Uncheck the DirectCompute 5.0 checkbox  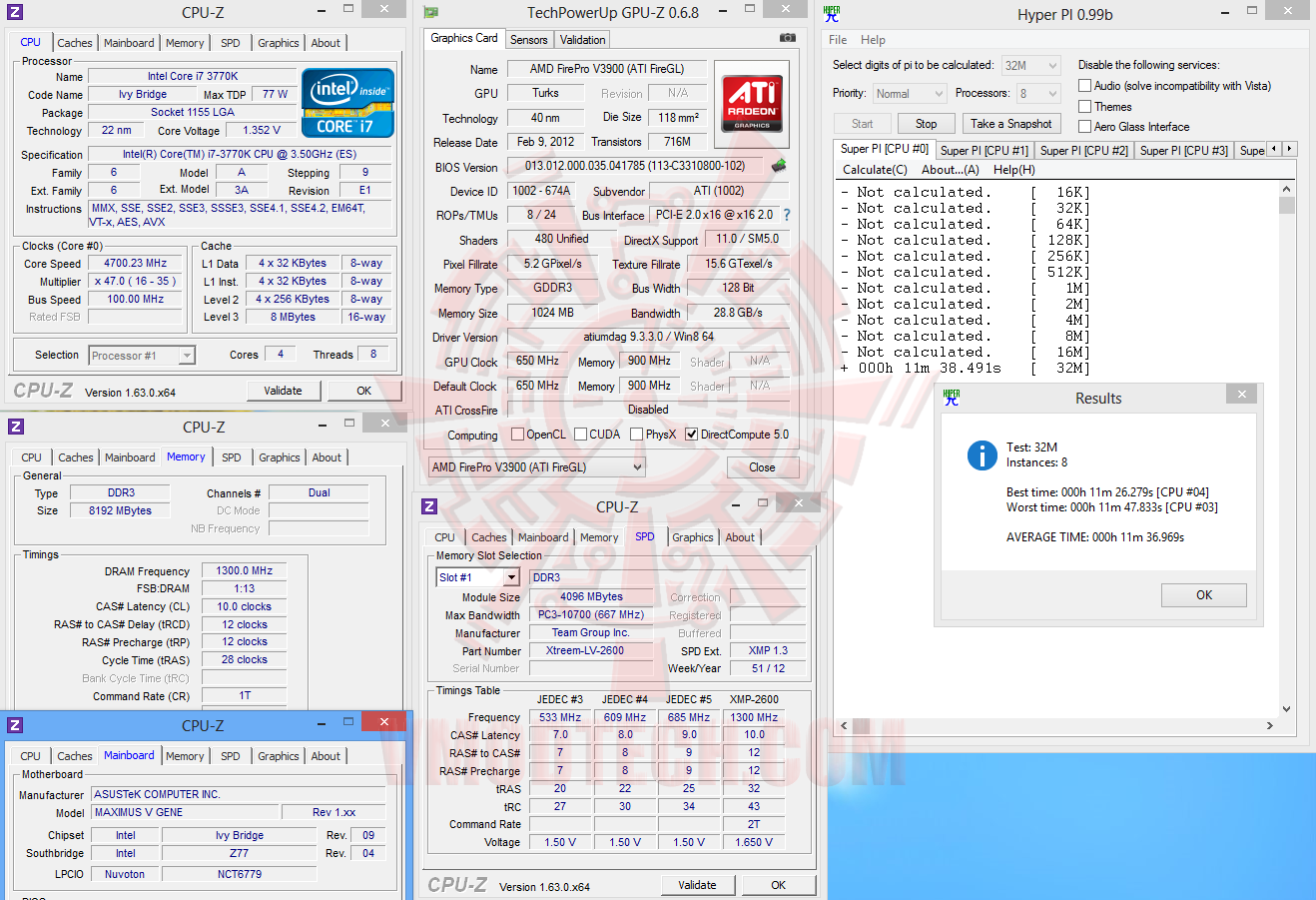pyautogui.click(x=692, y=435)
